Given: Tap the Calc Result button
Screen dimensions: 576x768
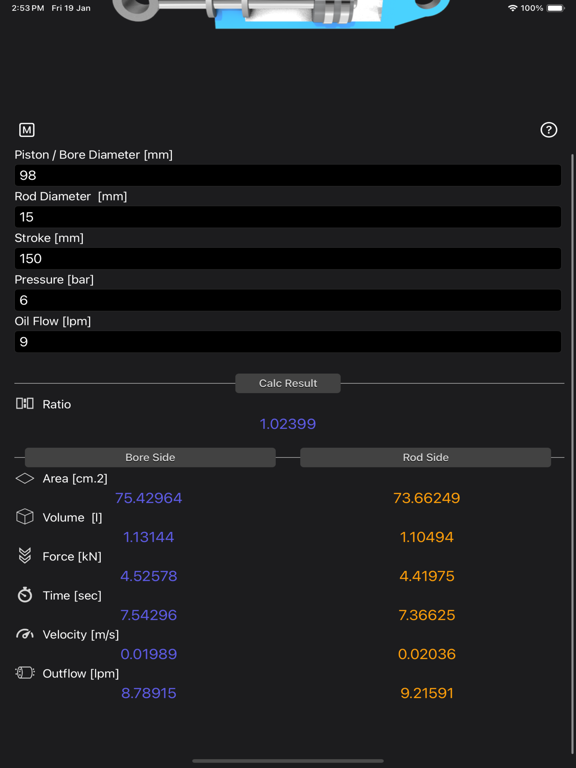Looking at the screenshot, I should pos(288,383).
